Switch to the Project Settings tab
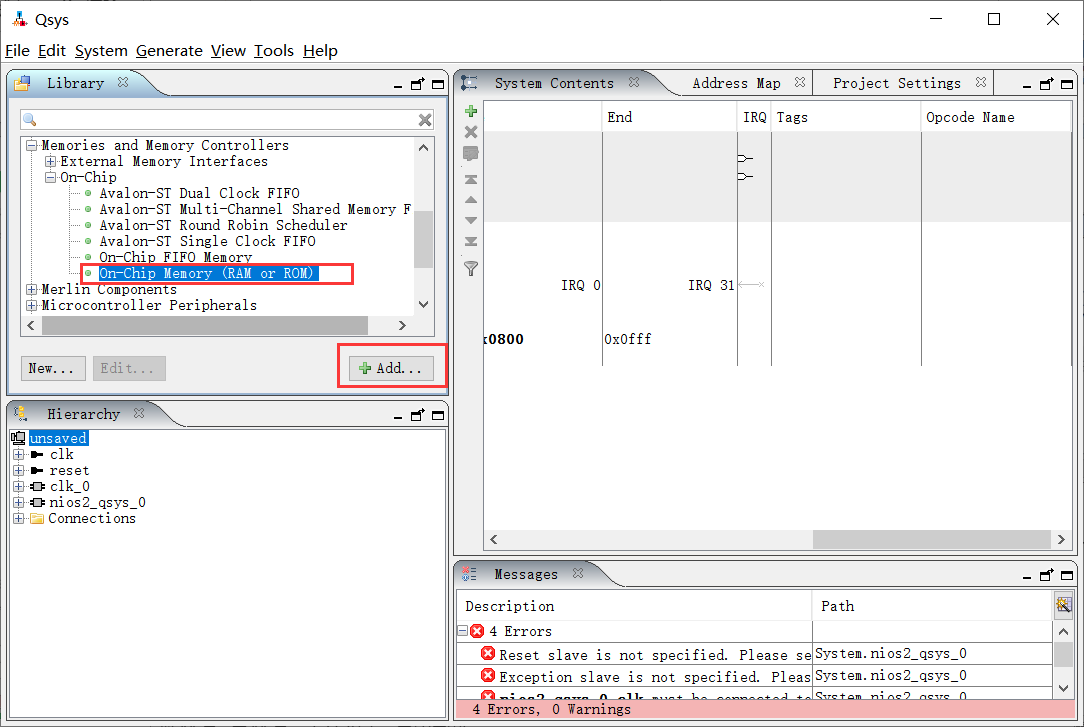 point(896,83)
